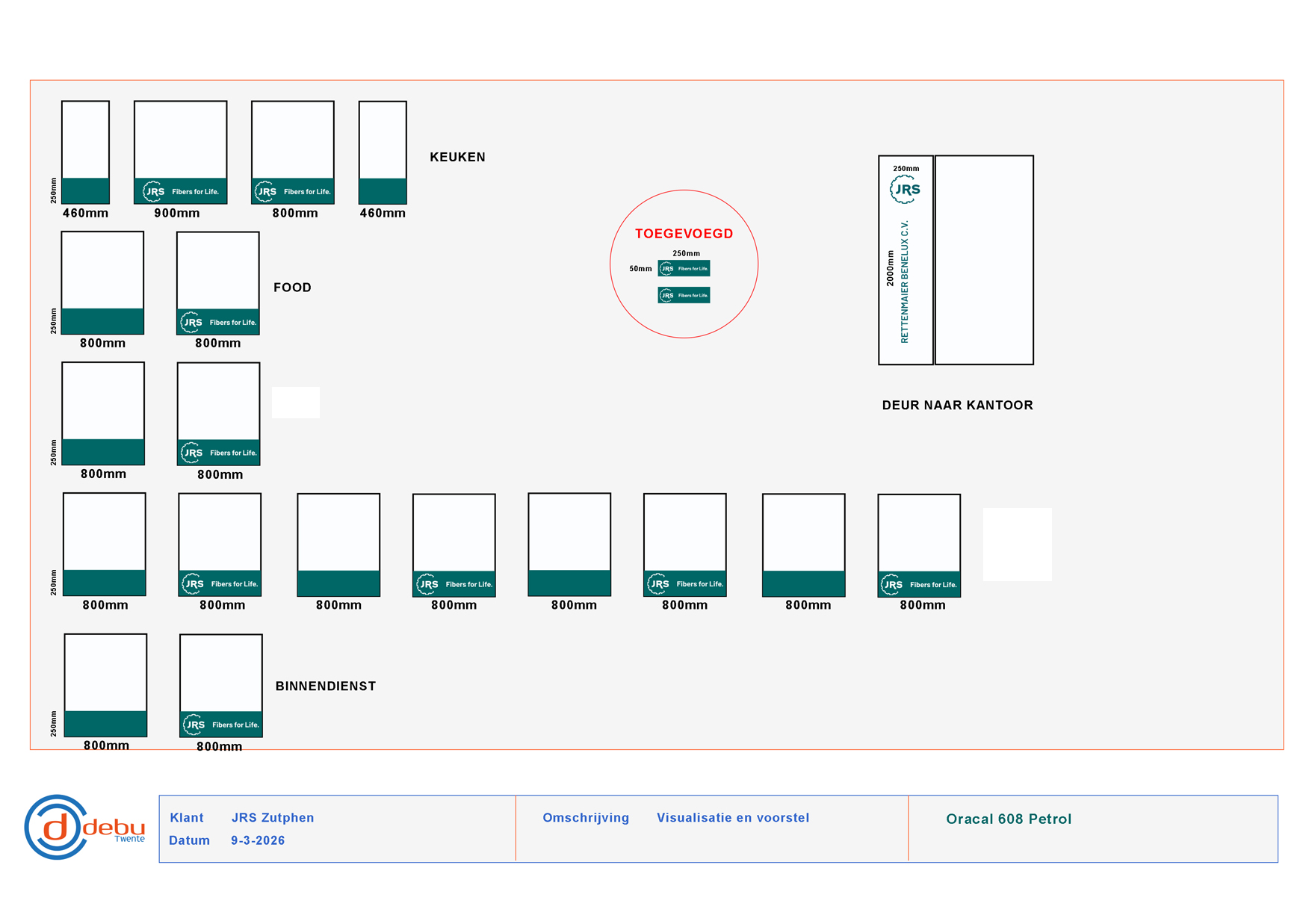Click the DEUR NAAR KANTOOR label
Screen dimensions: 1306x924
[957, 406]
